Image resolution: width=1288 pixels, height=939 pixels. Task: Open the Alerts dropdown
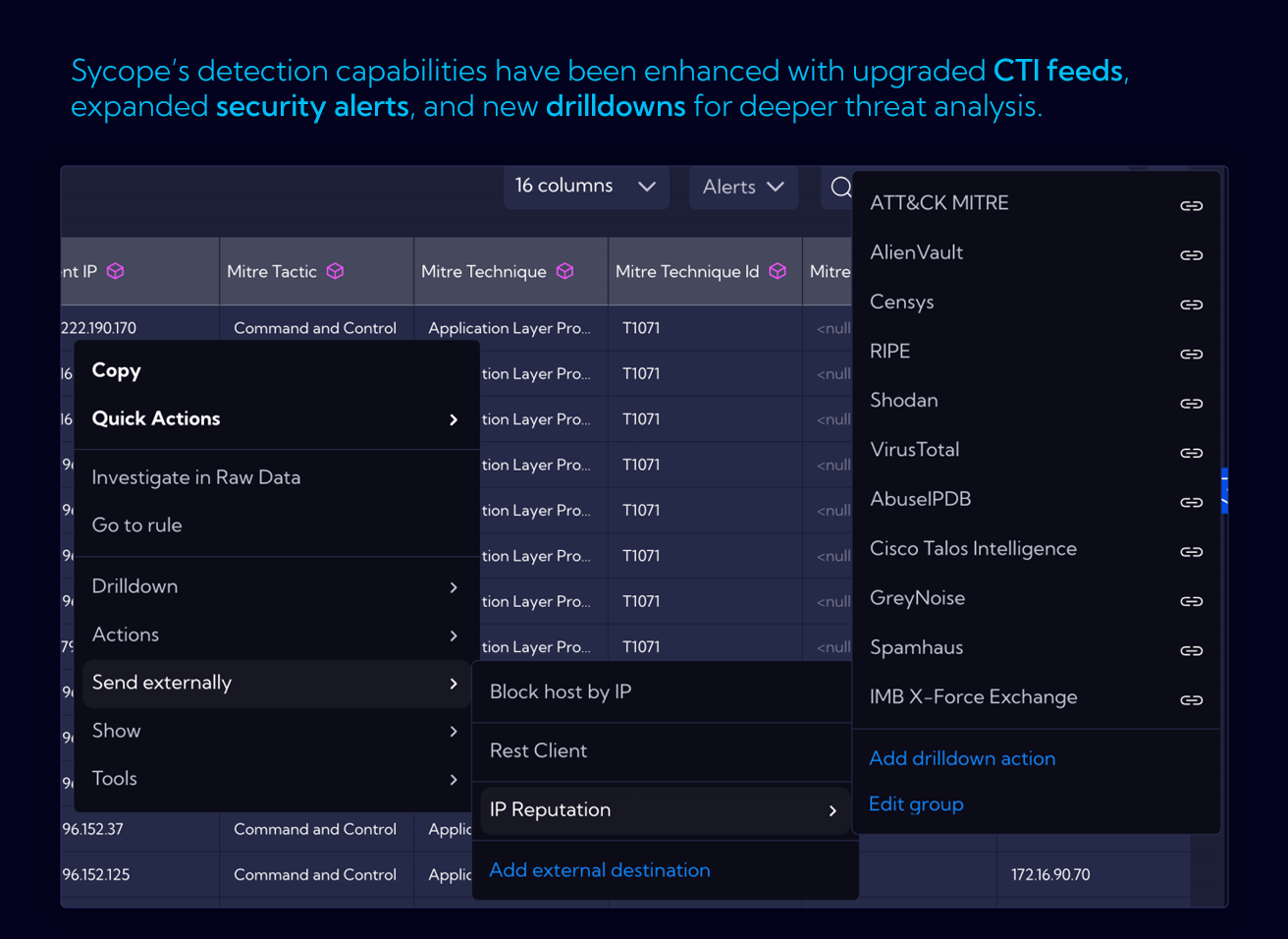pos(743,187)
